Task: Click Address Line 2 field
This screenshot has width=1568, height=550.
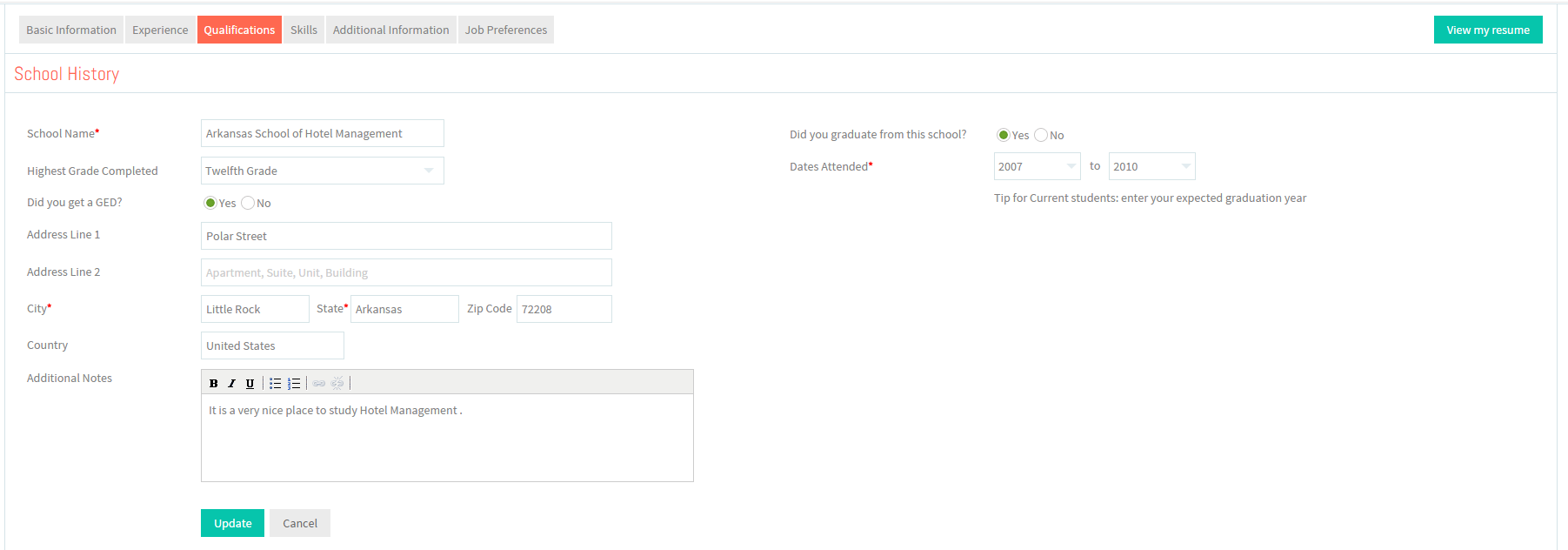Action: [406, 272]
